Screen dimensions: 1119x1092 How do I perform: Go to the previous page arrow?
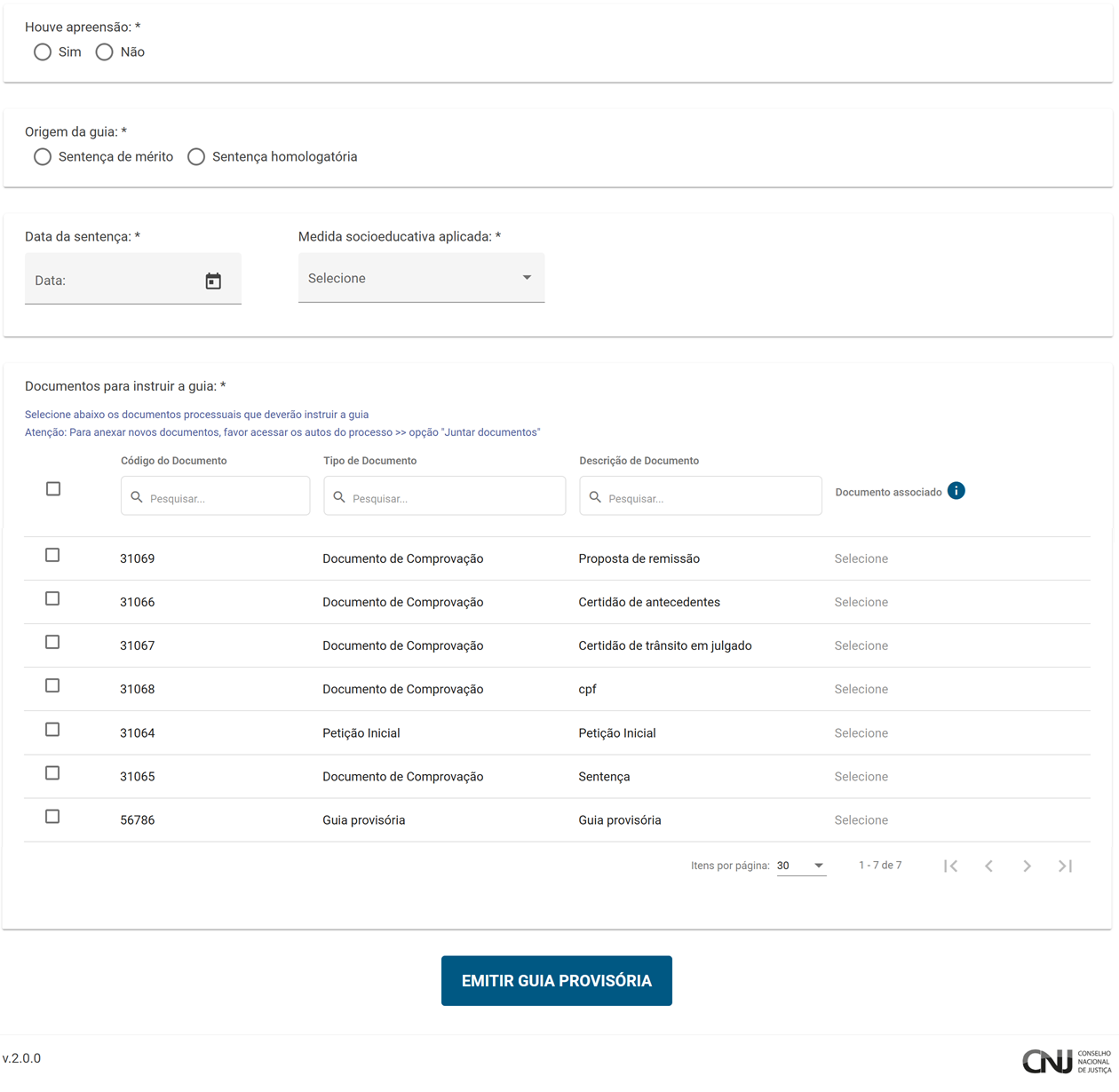tap(989, 866)
